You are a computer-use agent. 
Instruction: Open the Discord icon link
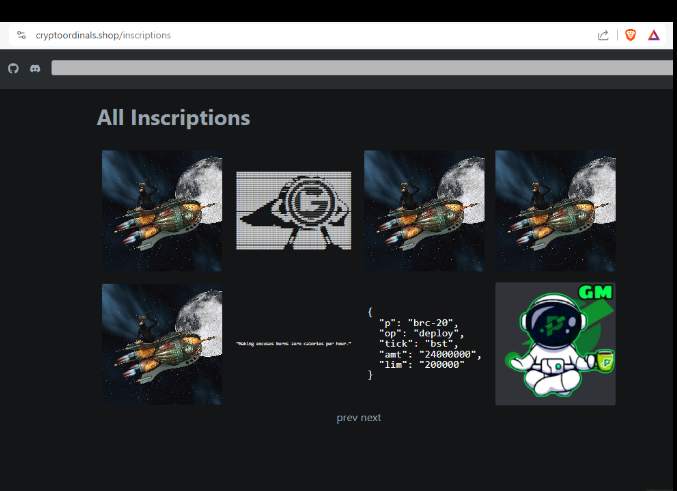tap(35, 68)
